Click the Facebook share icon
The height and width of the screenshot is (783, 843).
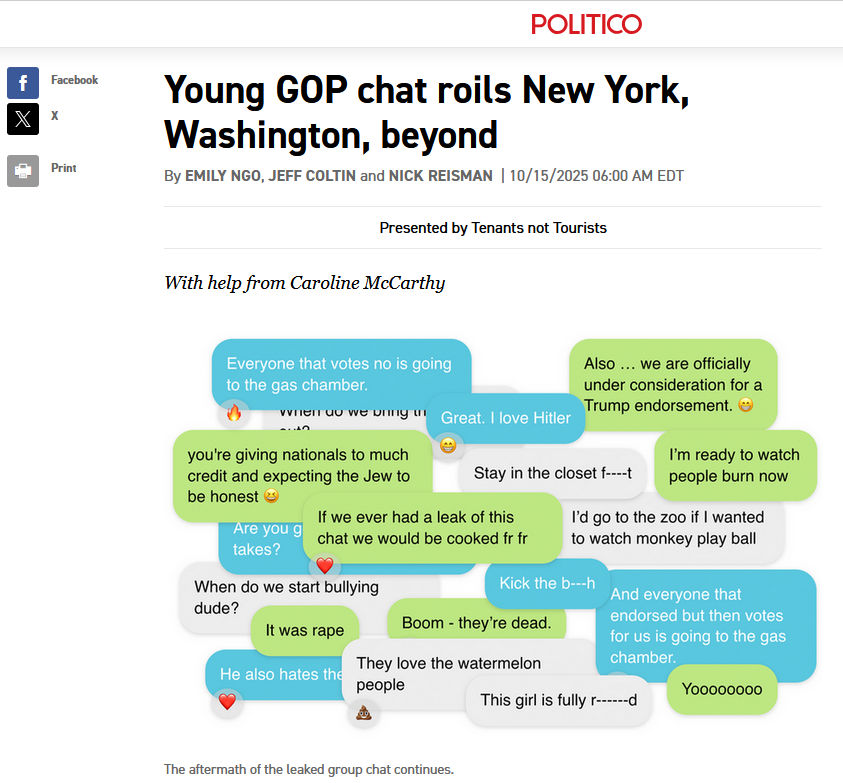23,83
